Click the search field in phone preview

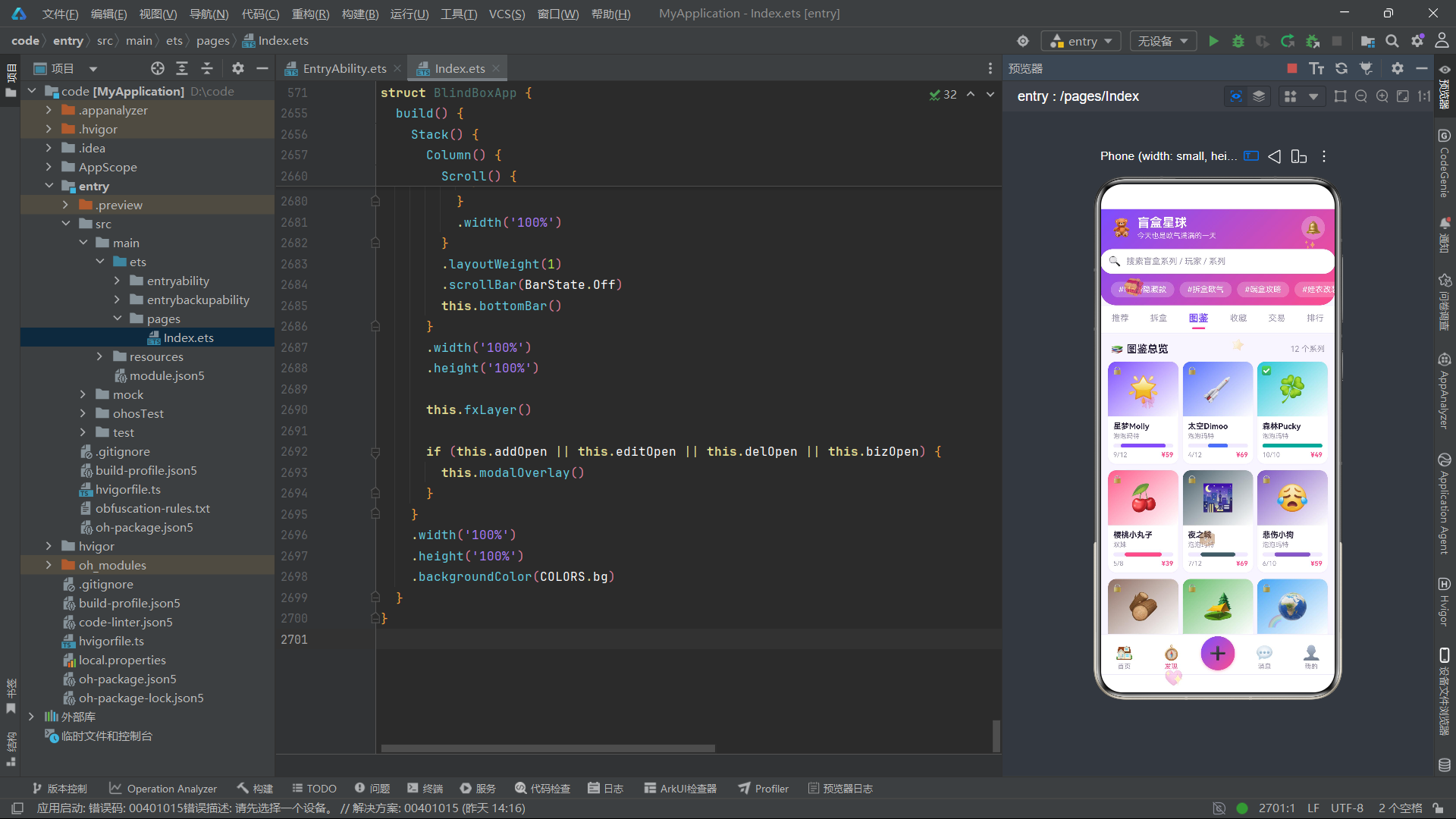coord(1217,261)
